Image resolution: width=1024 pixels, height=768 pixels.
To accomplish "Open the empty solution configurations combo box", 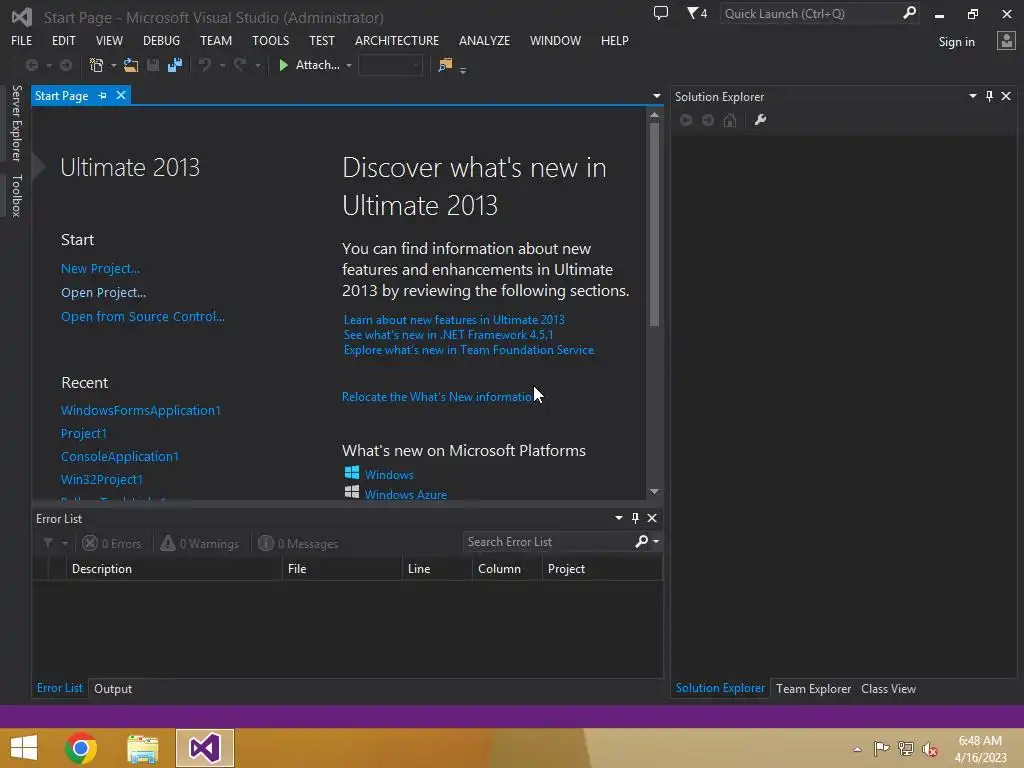I will click(x=391, y=65).
